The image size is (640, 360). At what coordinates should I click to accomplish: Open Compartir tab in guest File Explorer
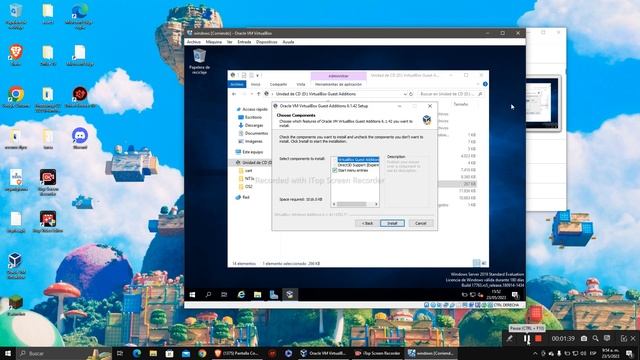click(x=278, y=84)
